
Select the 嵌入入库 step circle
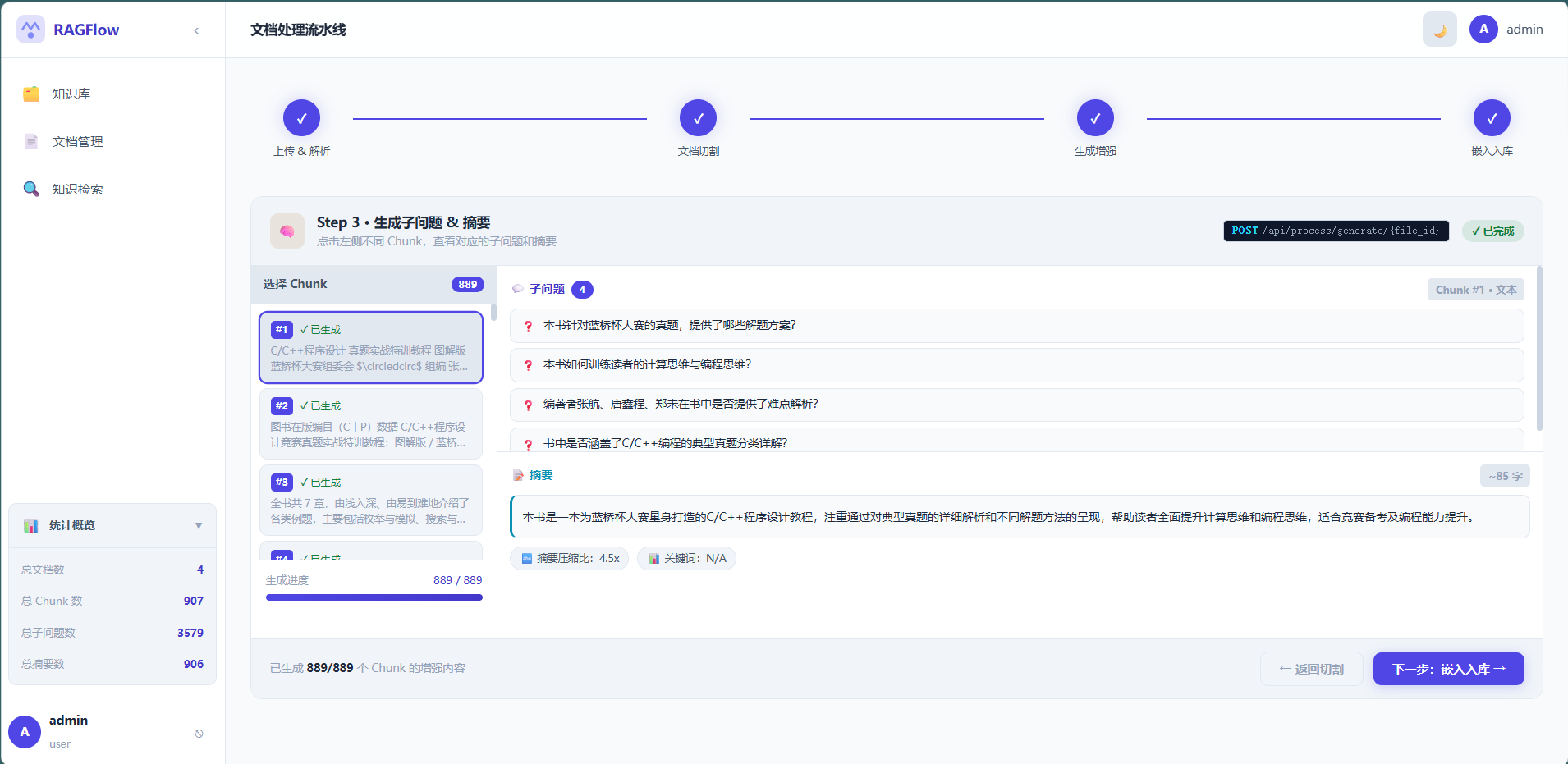point(1491,118)
